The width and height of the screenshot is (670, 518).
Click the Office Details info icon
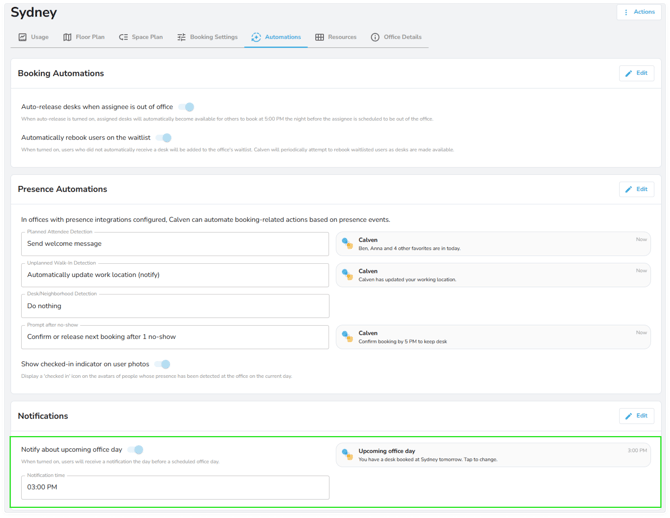(x=375, y=37)
